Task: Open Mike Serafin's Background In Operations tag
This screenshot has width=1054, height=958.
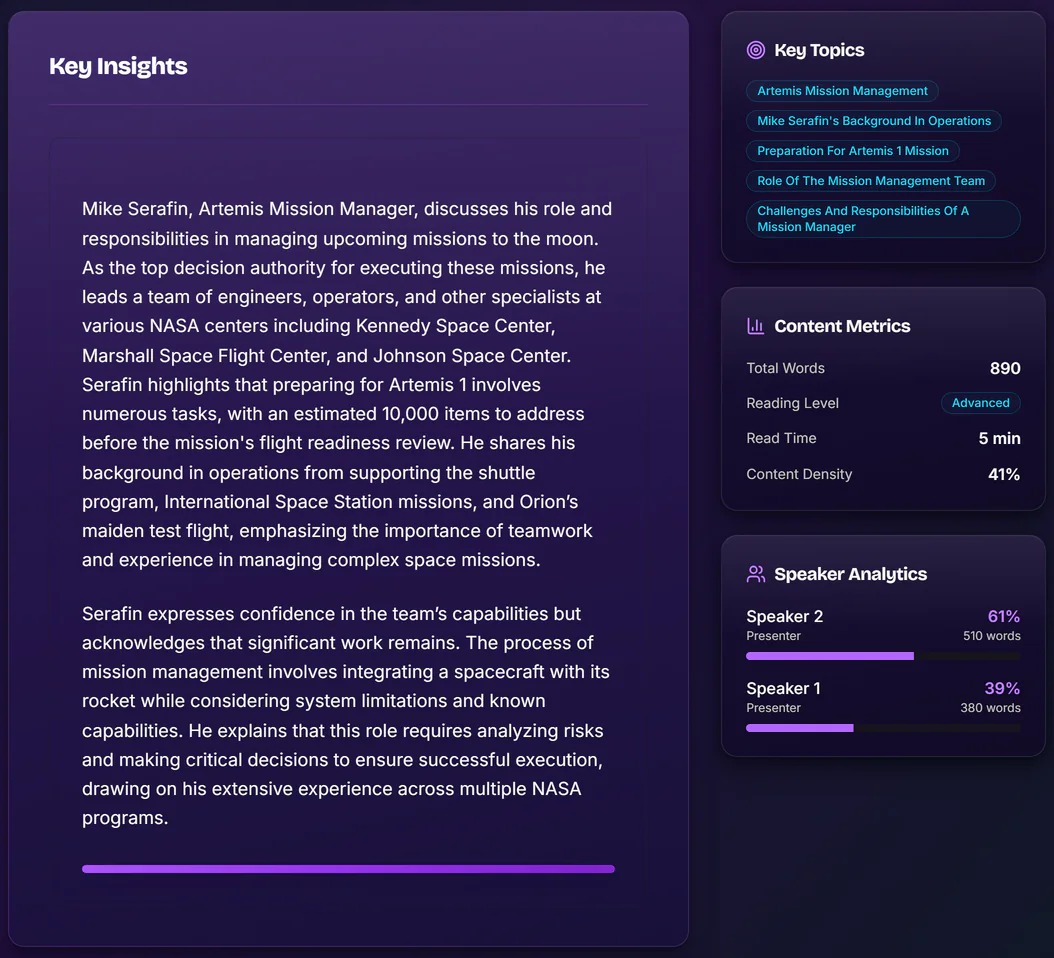Action: [874, 121]
